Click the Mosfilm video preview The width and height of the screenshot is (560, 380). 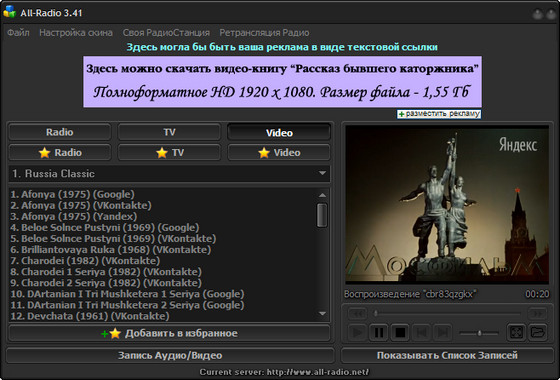click(x=447, y=205)
